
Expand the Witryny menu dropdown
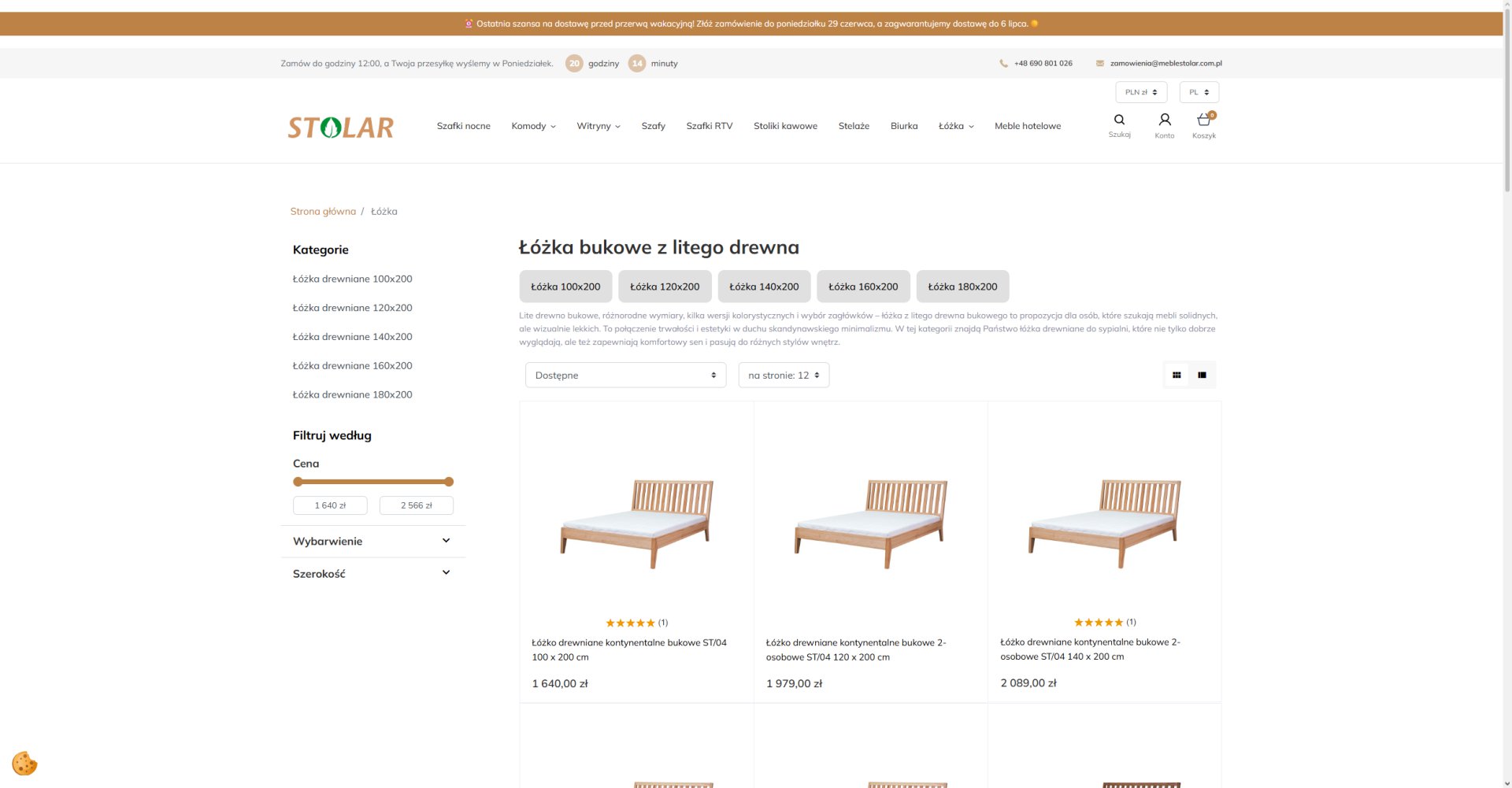click(x=598, y=126)
